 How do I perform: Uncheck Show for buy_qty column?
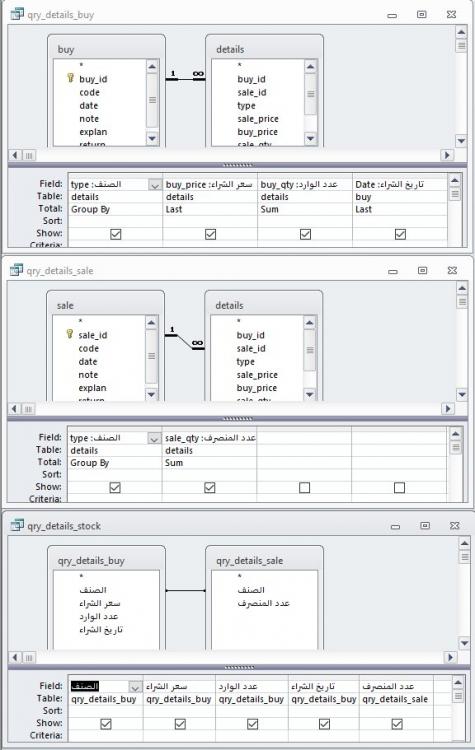tap(305, 234)
